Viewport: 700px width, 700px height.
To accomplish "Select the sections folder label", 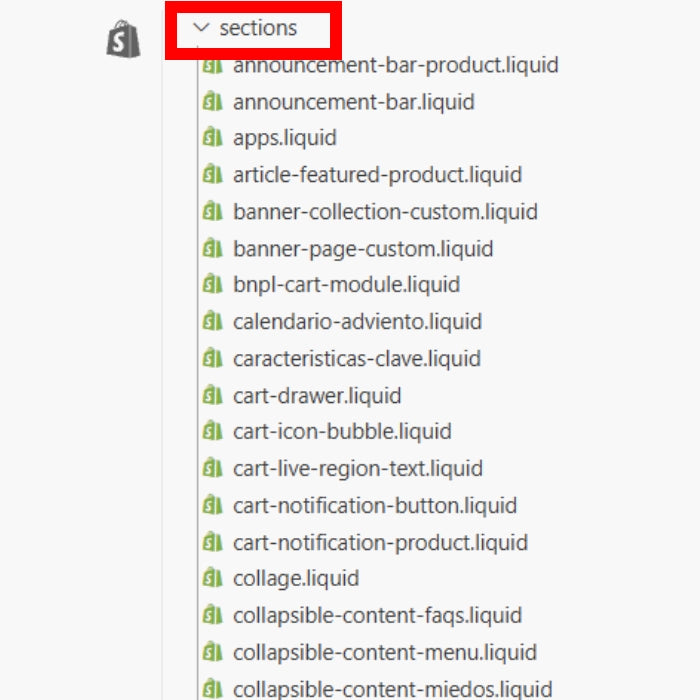I will [x=258, y=28].
